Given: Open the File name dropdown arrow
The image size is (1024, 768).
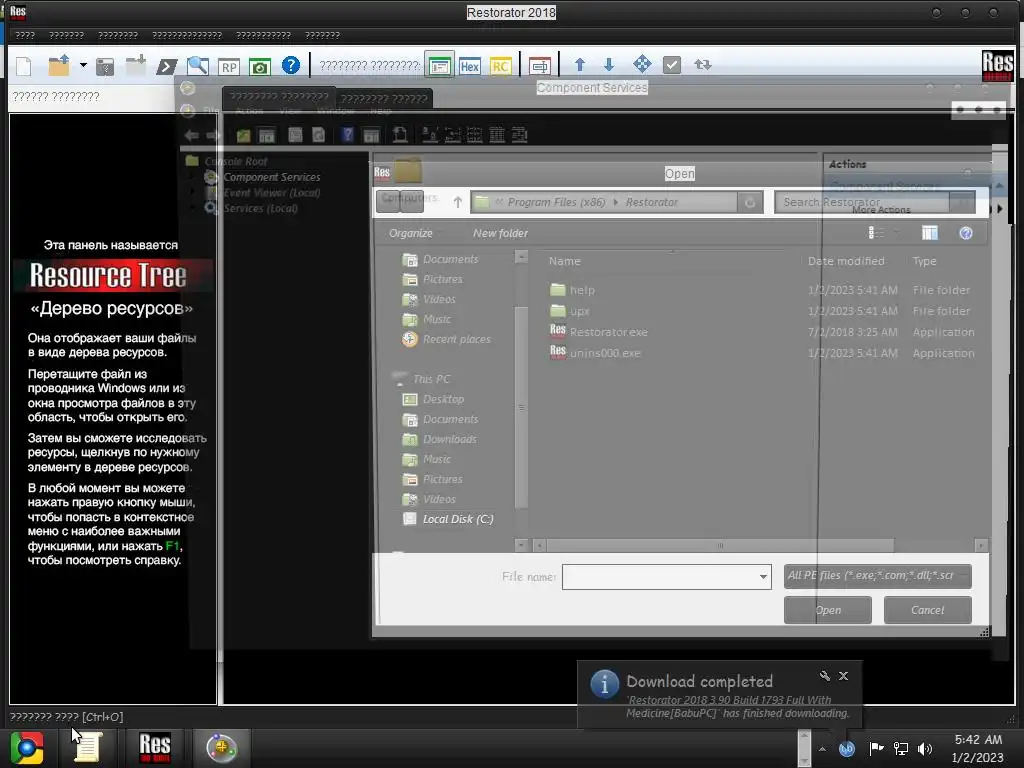Looking at the screenshot, I should tap(763, 577).
